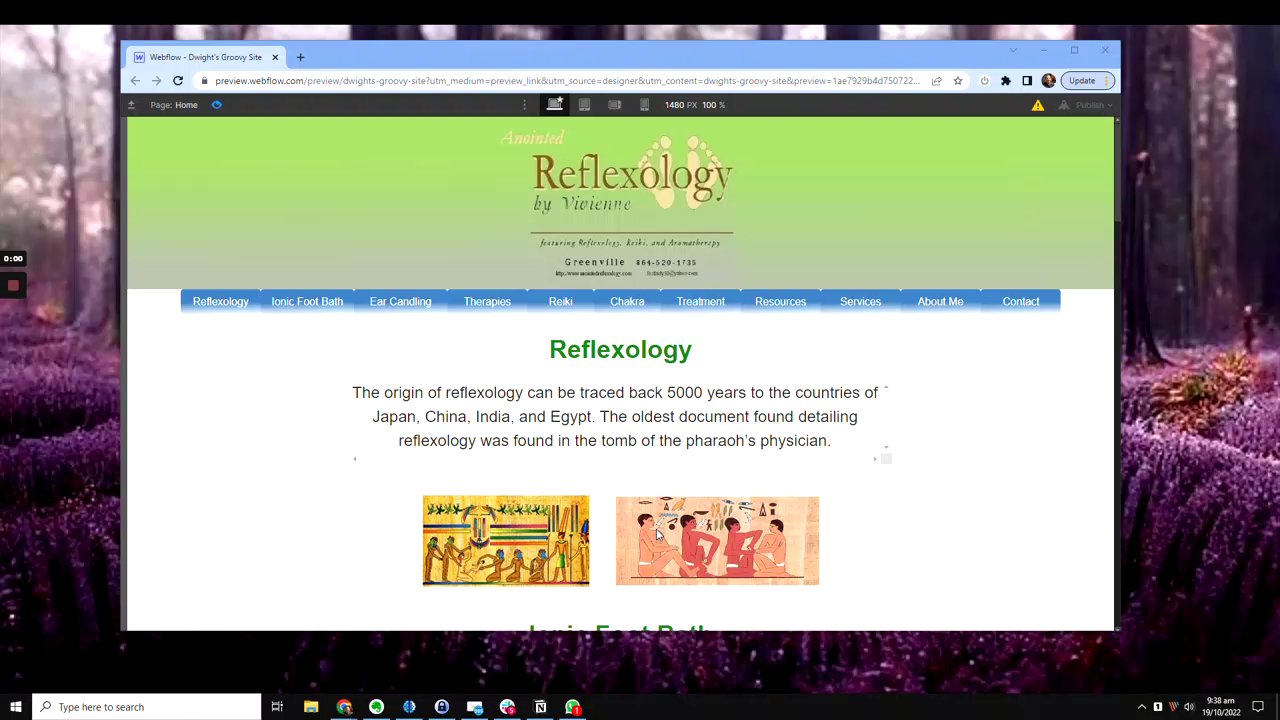Screen dimensions: 1280x720
Task: Go to the Treatment nav link
Action: 700,301
